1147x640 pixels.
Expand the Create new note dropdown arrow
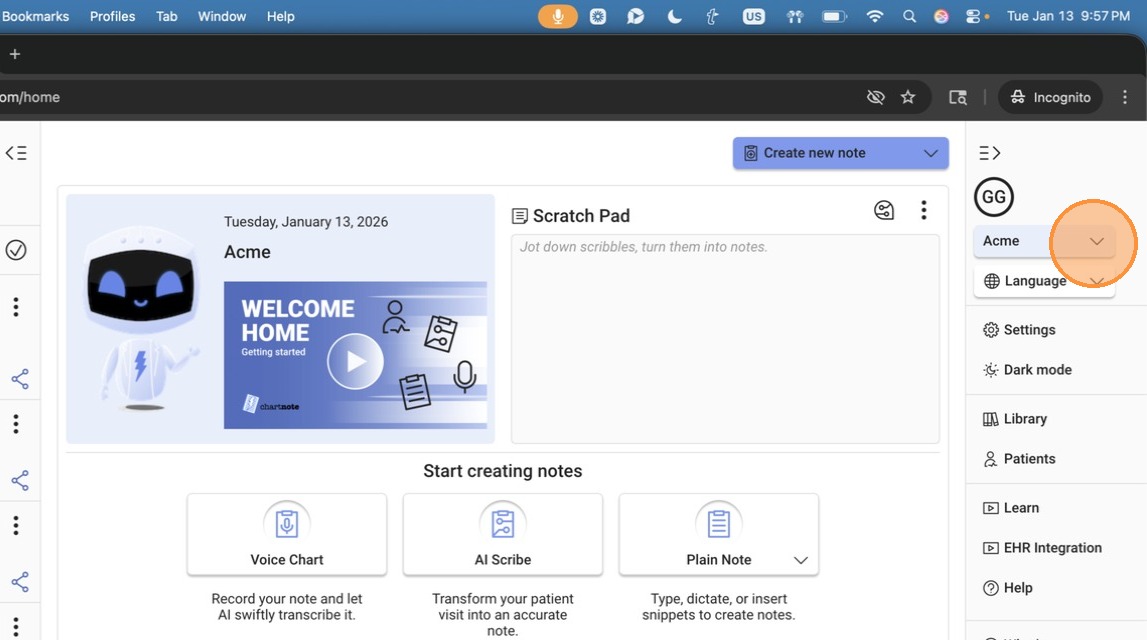point(930,153)
